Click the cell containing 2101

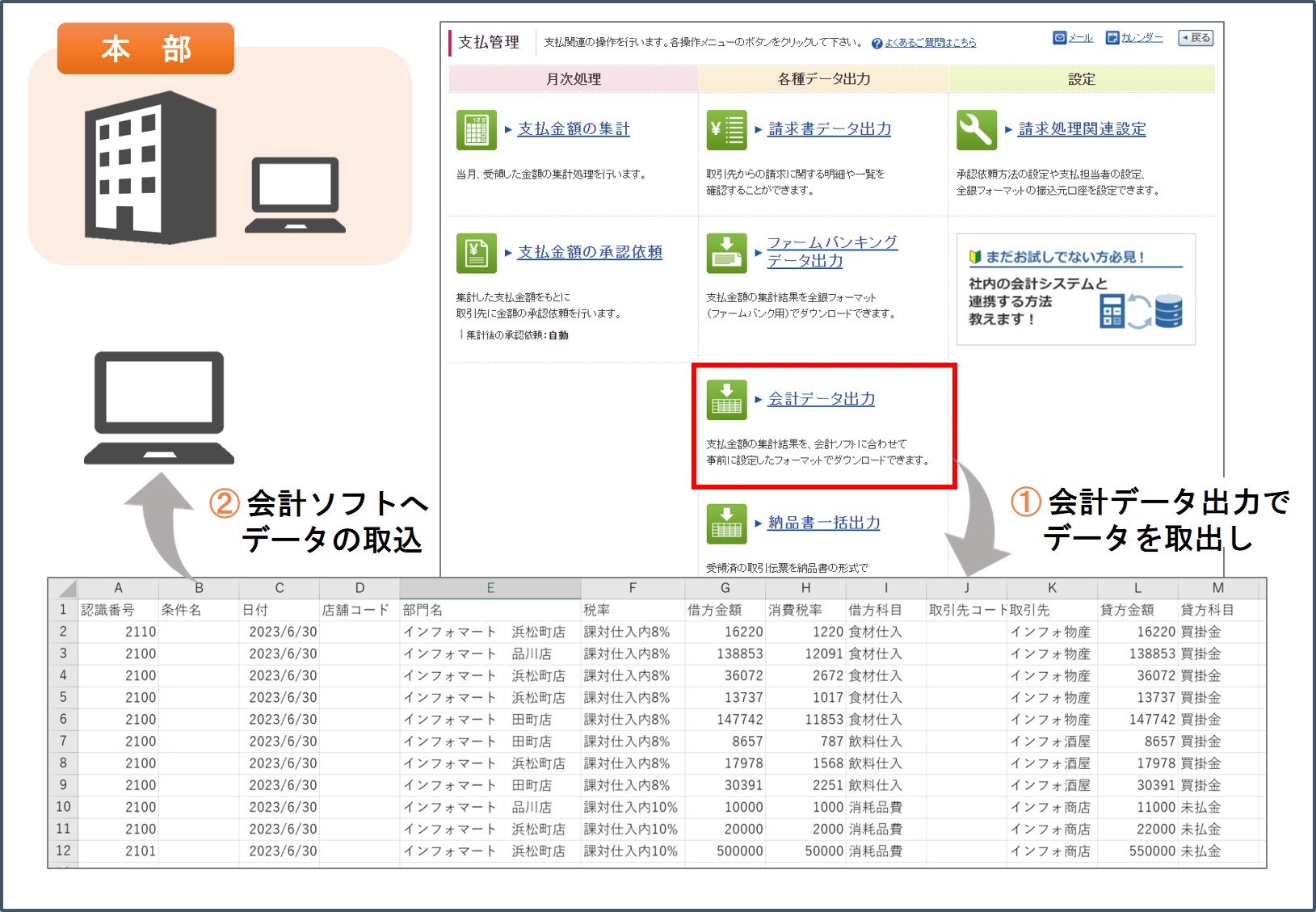[118, 851]
